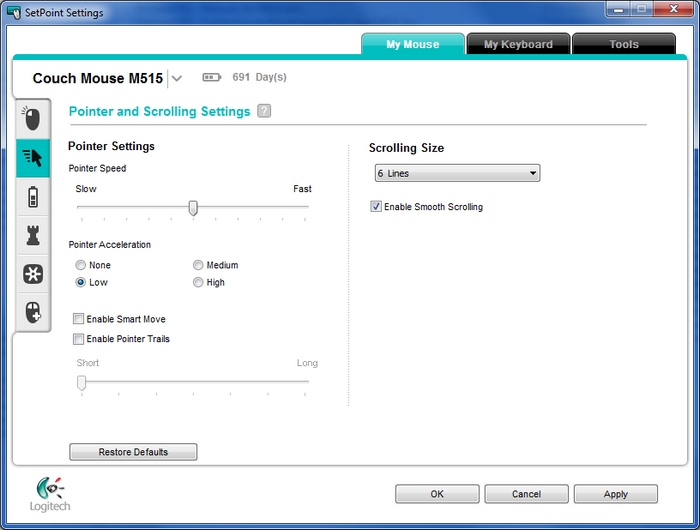
Task: Click the 691 Day(s) battery text
Action: (x=259, y=77)
